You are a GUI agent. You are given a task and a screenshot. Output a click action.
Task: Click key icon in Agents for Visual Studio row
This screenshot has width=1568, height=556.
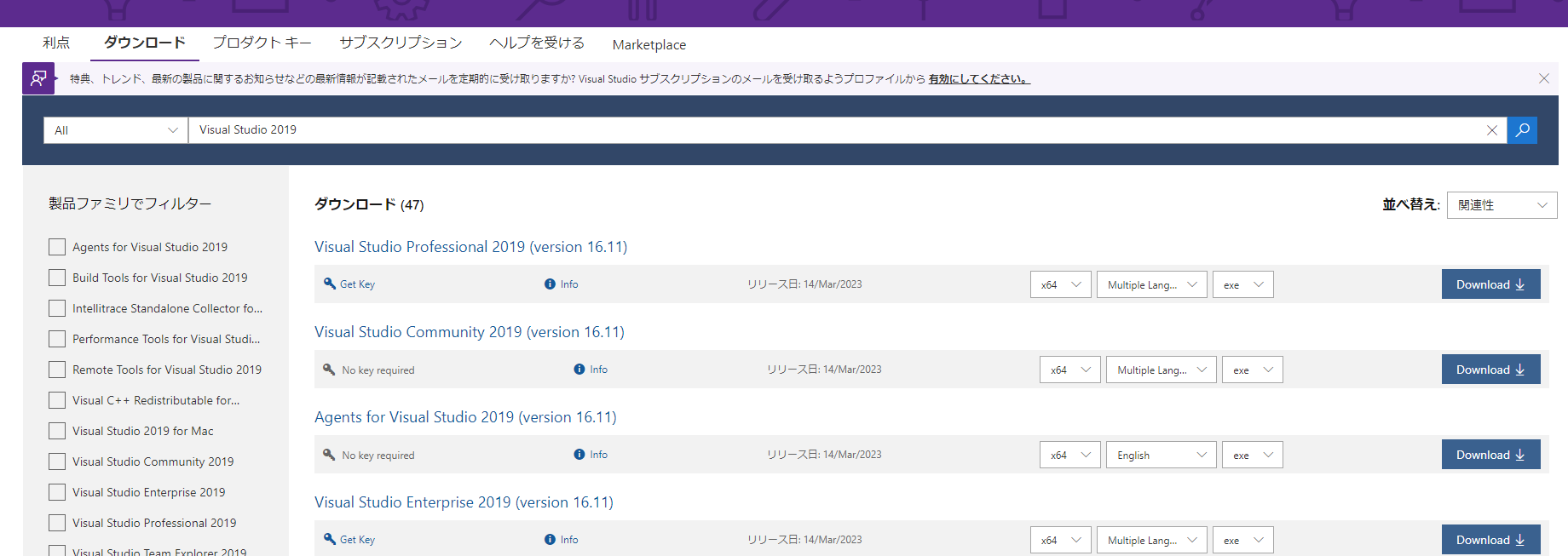tap(329, 455)
